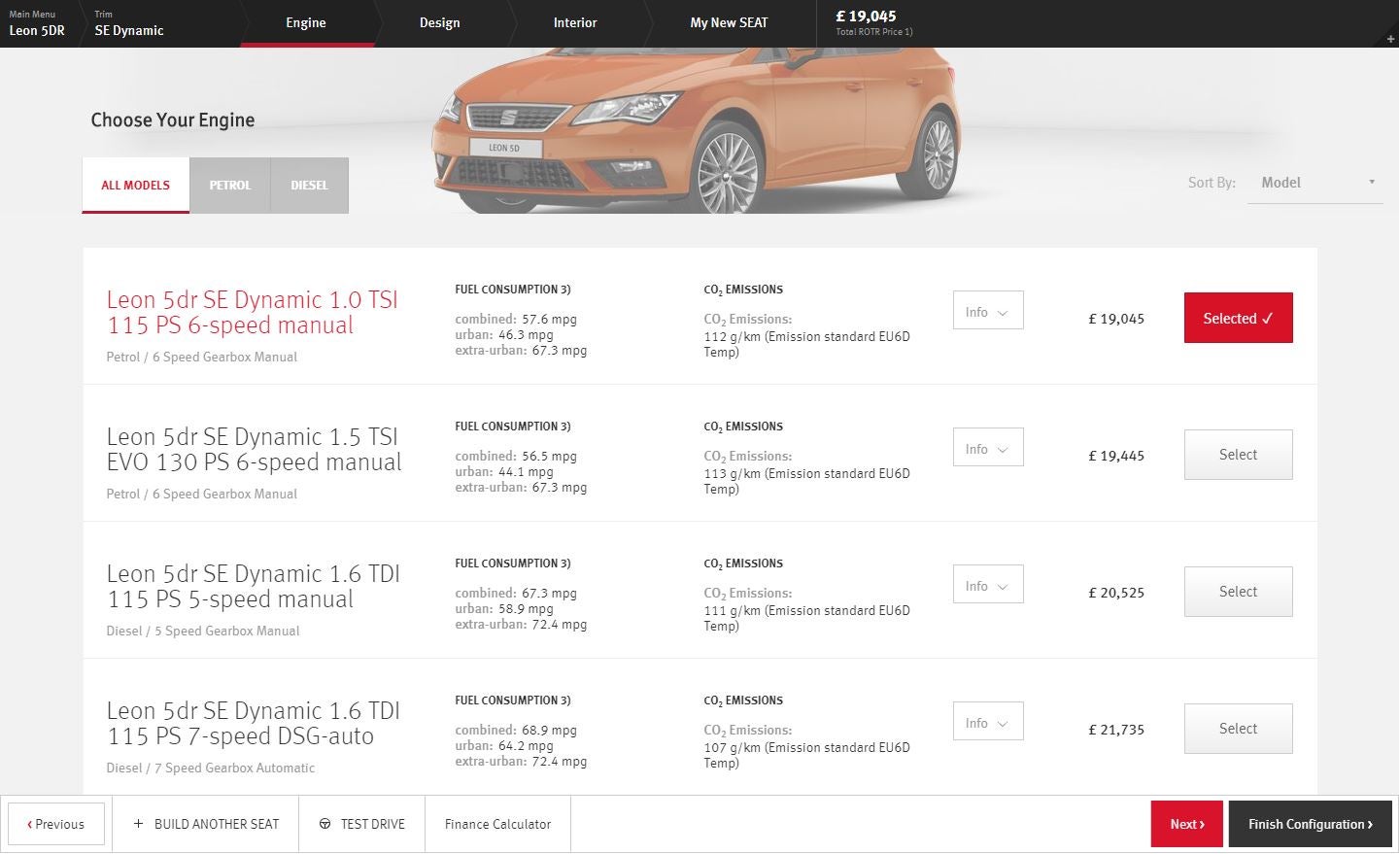Click the plus expand icon at top right
Viewport: 1400px width, 854px height.
coord(1390,39)
